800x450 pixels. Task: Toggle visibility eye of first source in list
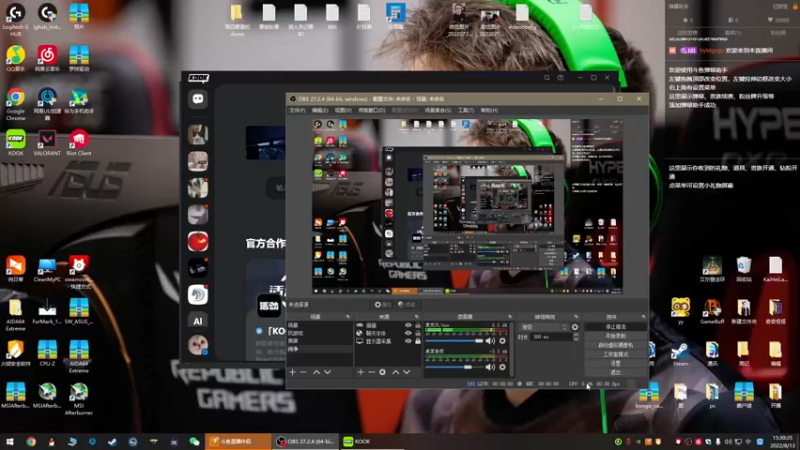[408, 325]
